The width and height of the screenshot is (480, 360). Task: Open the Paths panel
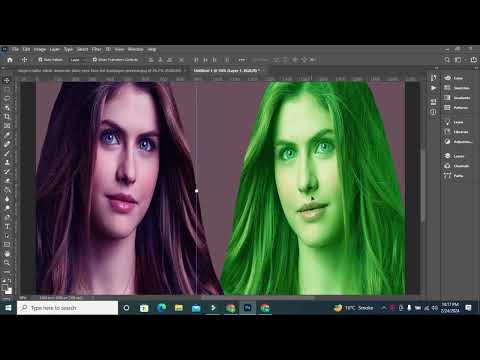[454, 176]
